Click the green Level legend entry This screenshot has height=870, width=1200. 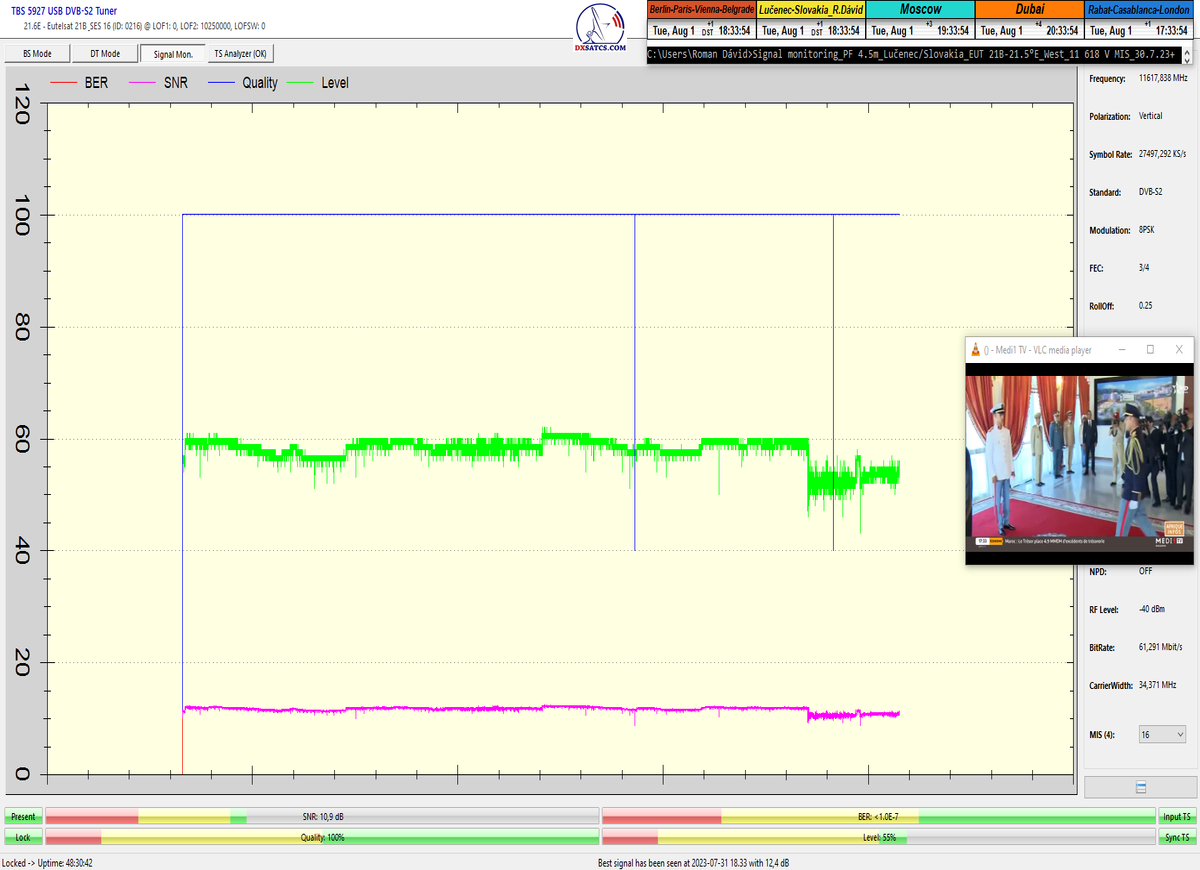pos(325,83)
